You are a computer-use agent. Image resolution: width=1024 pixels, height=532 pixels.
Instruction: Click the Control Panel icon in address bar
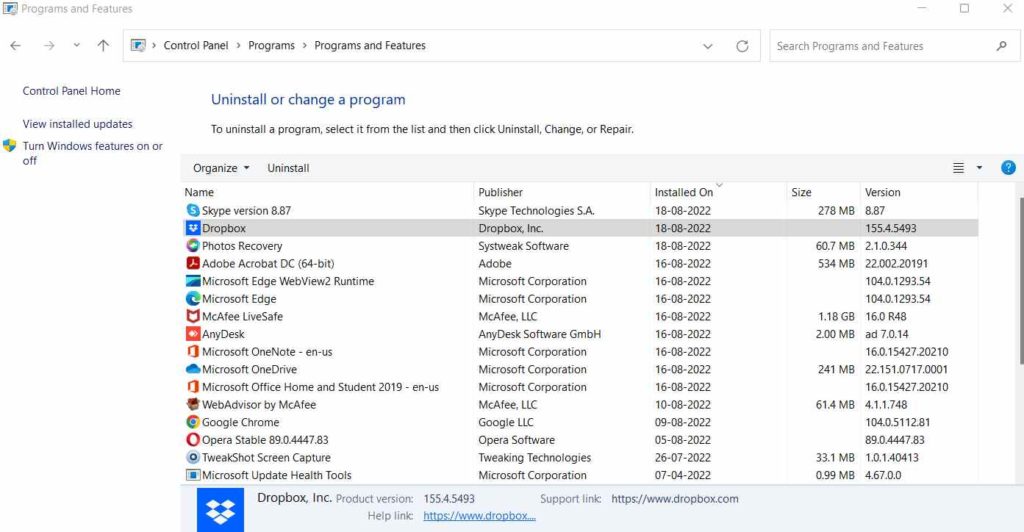tap(138, 45)
